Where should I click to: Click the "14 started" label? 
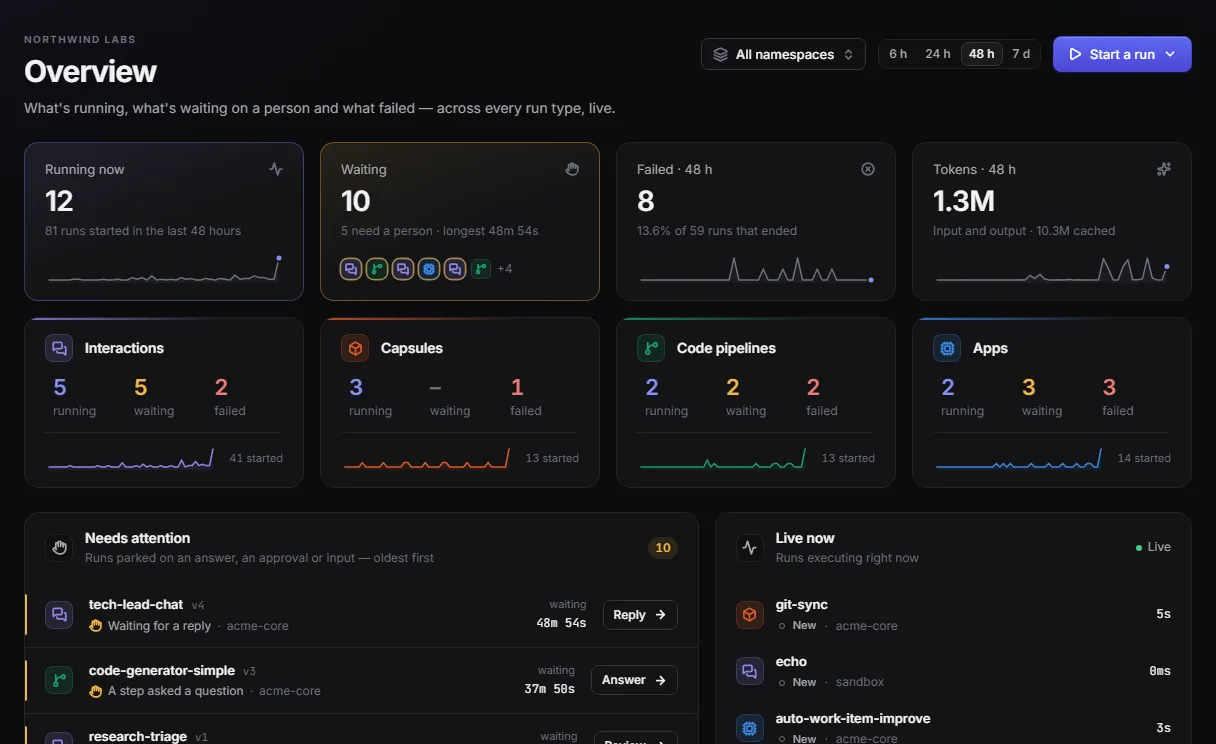(x=1144, y=458)
